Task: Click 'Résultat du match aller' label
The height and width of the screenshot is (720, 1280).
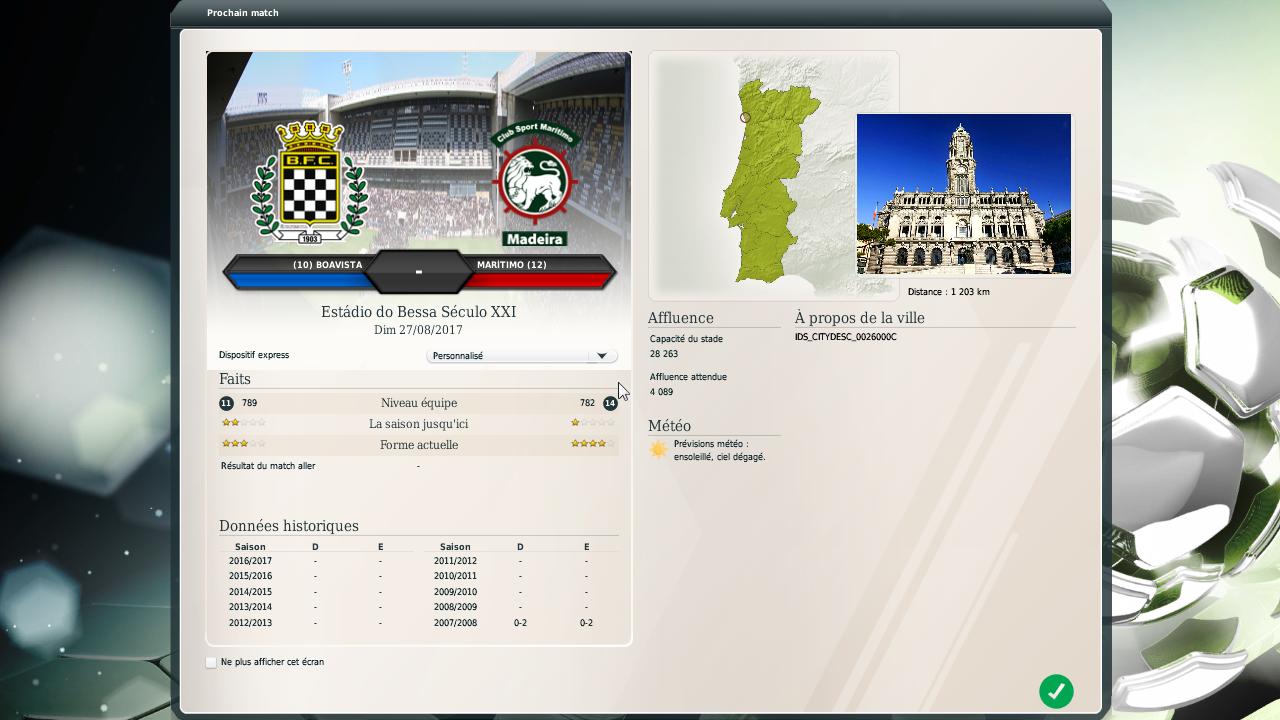Action: coord(268,466)
